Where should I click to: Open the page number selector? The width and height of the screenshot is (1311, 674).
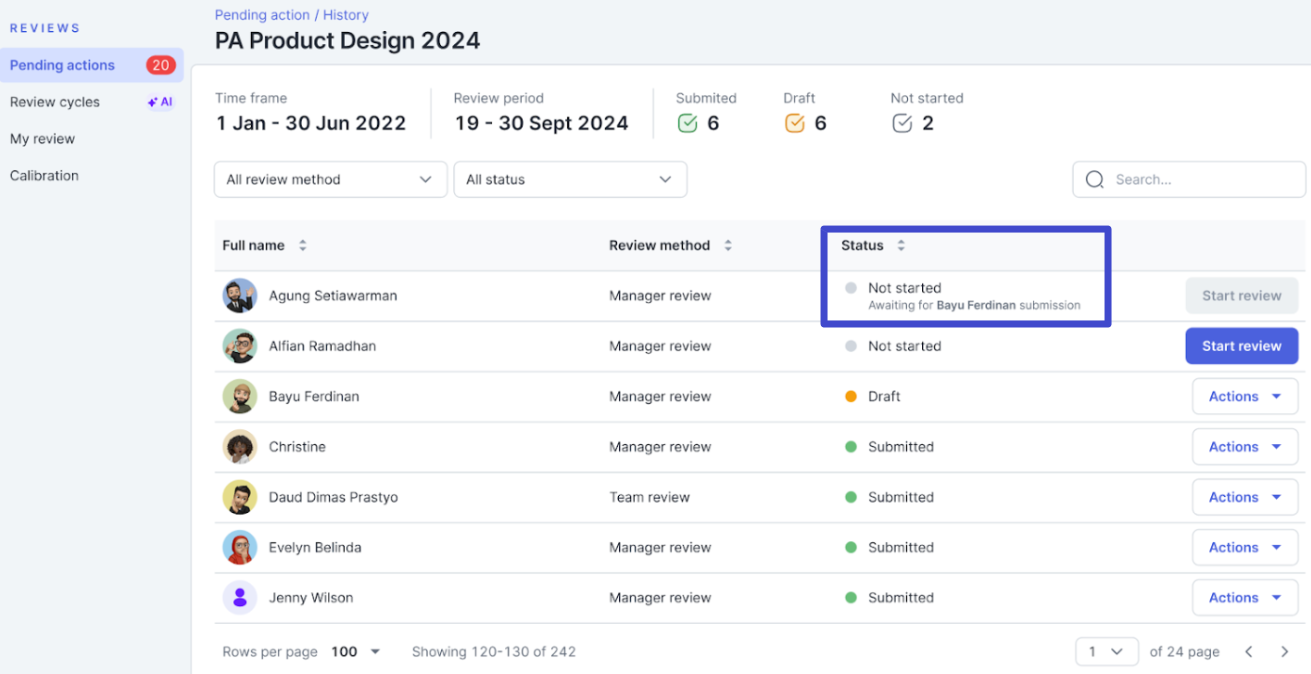pos(1107,652)
